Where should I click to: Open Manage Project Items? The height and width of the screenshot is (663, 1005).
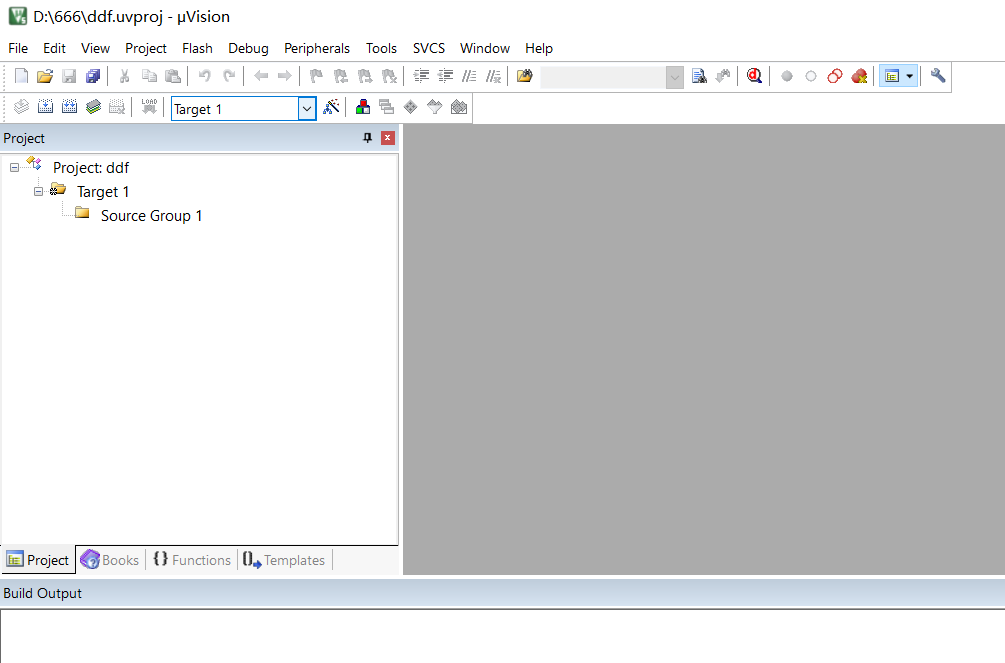(363, 107)
